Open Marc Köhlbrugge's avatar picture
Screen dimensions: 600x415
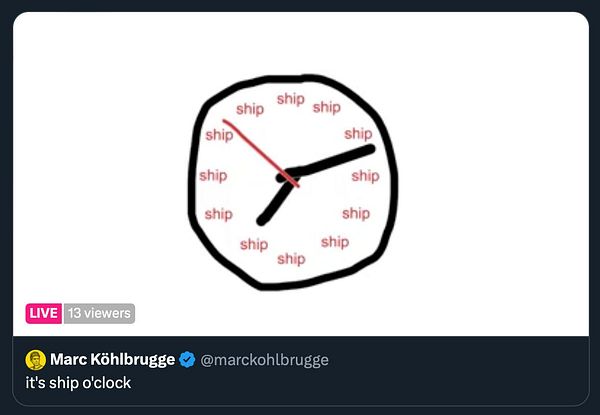click(35, 360)
